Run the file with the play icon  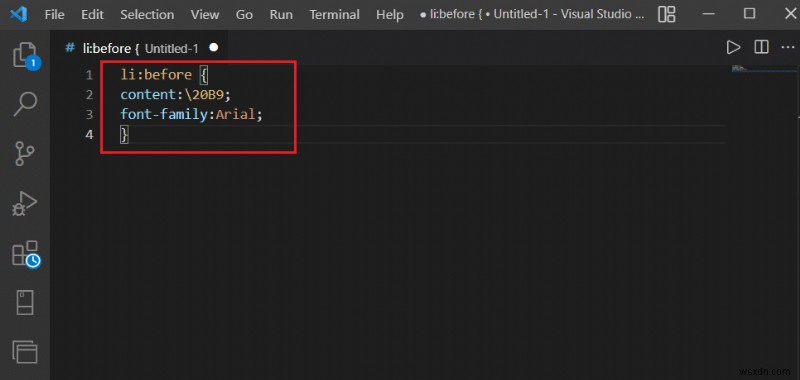(x=733, y=47)
